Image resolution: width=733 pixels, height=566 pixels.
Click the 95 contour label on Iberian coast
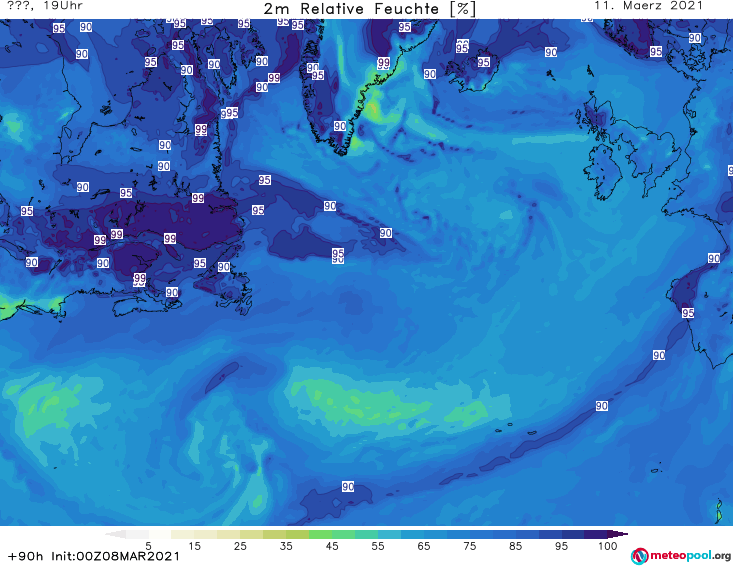(x=688, y=313)
